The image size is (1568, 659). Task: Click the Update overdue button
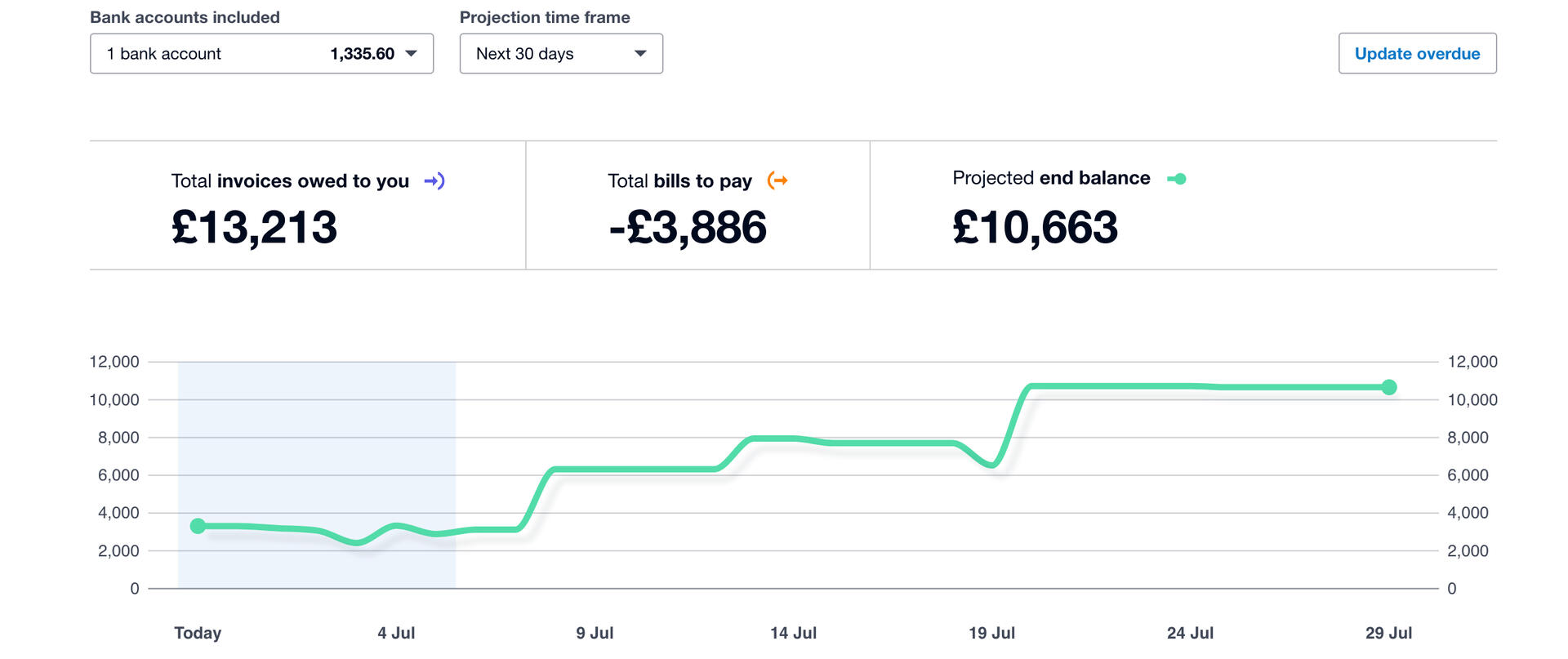click(1417, 54)
